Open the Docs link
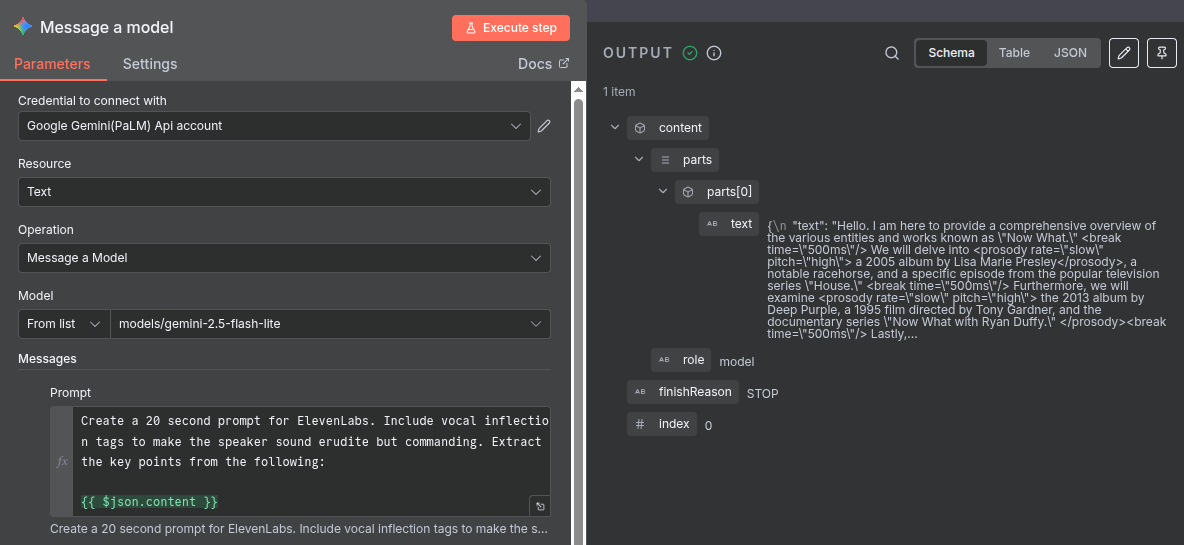Image resolution: width=1184 pixels, height=545 pixels. (544, 64)
